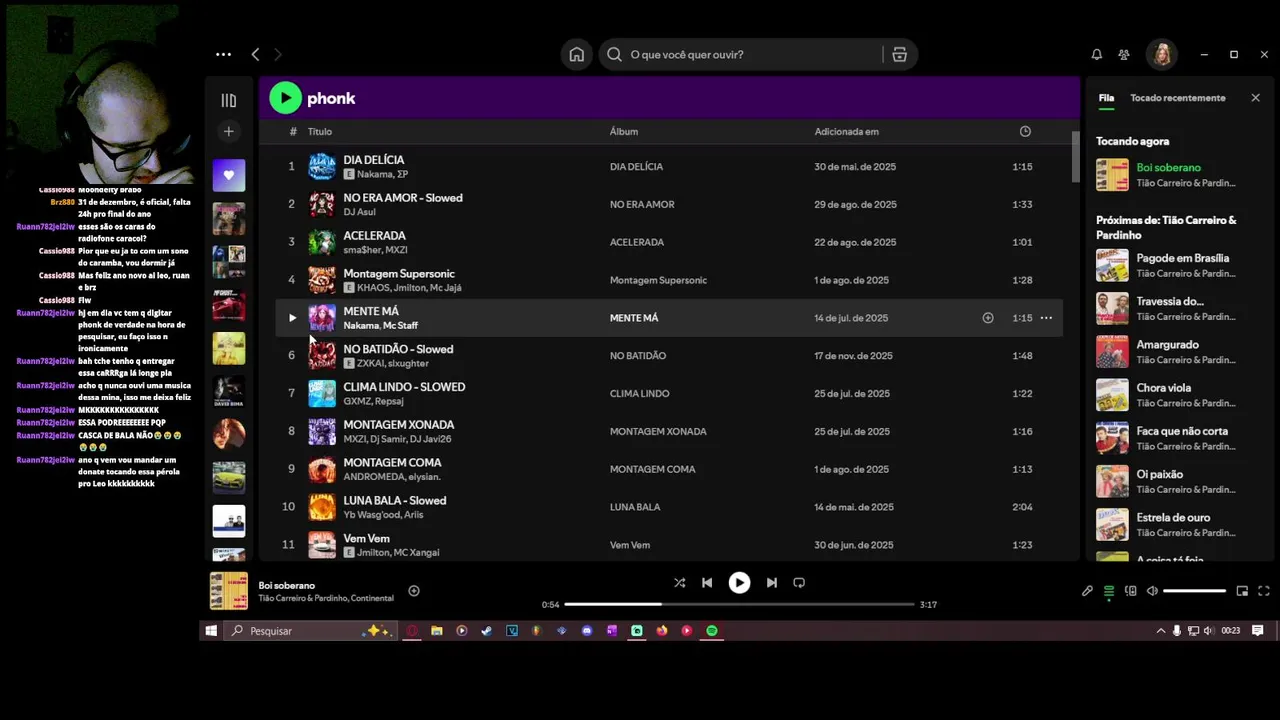Click the MONTAGEM COMA title
Screen dimensions: 1280x720
[392, 463]
